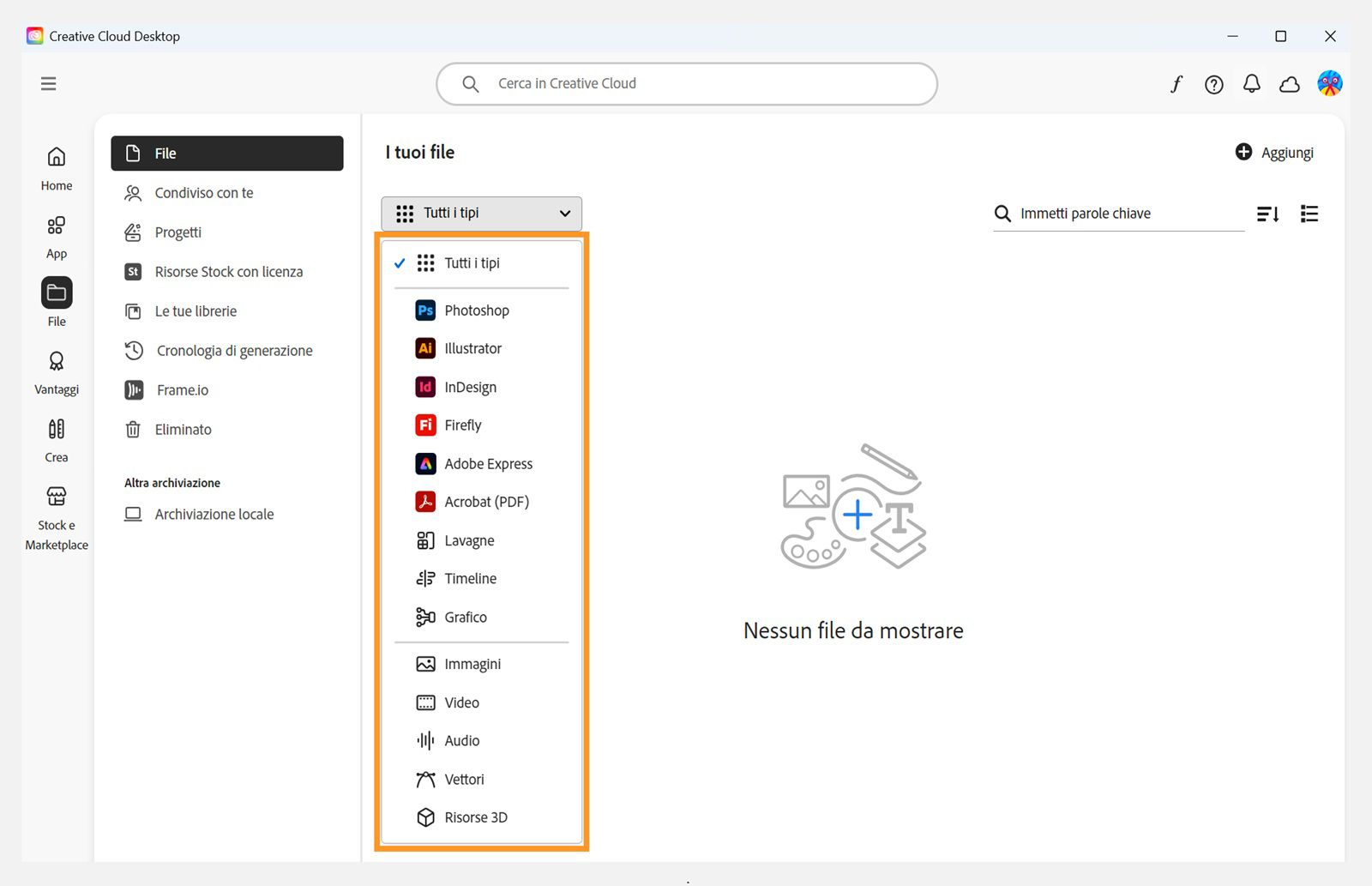Filter by Risorse 3D type
Viewport: 1372px width, 886px height.
tap(482, 817)
